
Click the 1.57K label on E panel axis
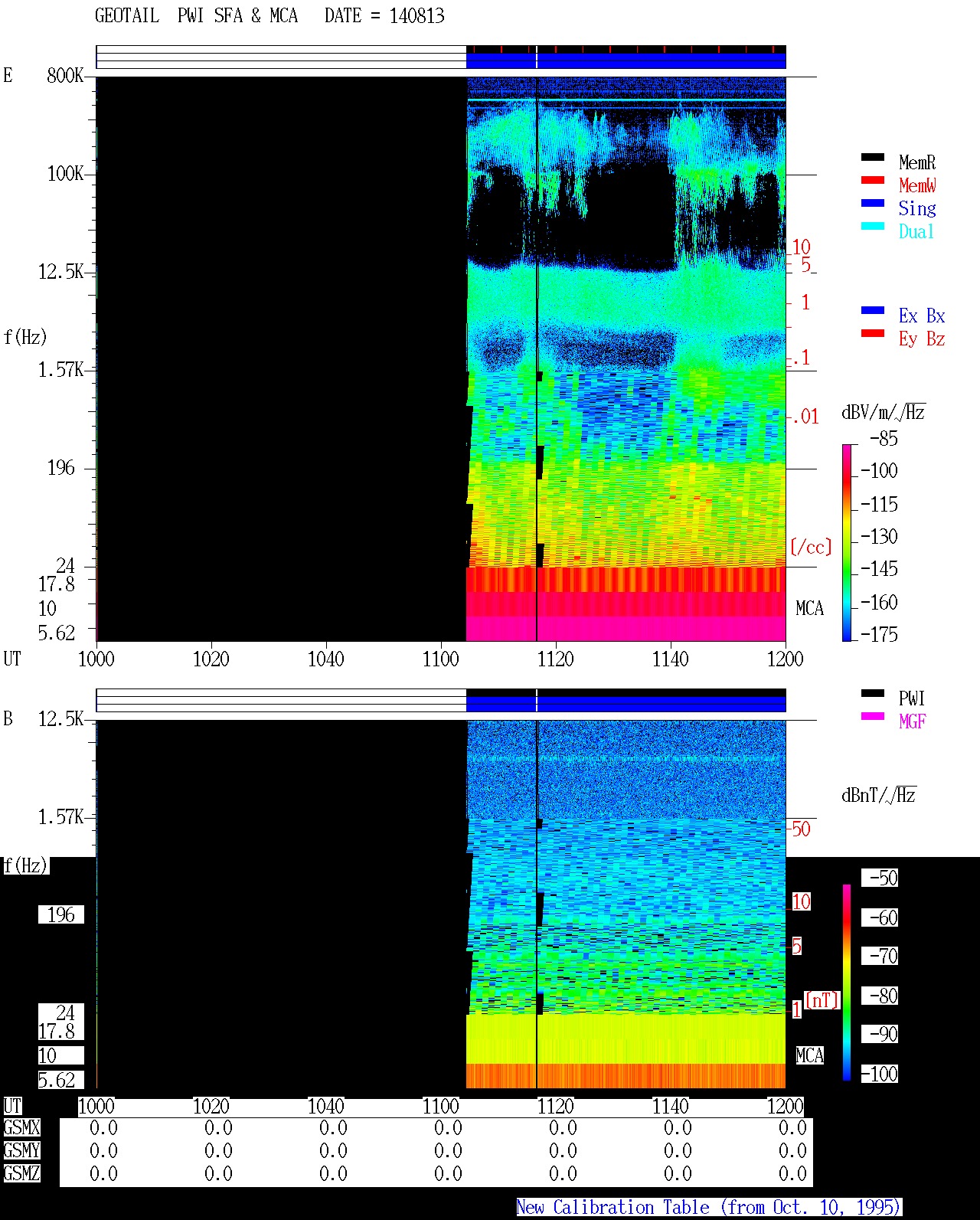point(61,369)
